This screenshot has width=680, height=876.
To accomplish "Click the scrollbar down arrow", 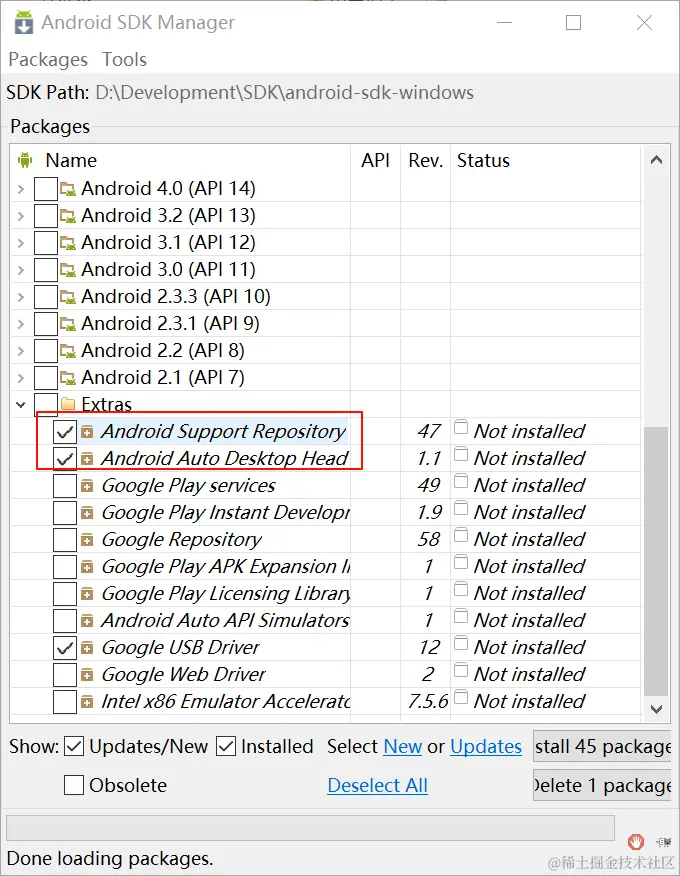I will coord(657,709).
